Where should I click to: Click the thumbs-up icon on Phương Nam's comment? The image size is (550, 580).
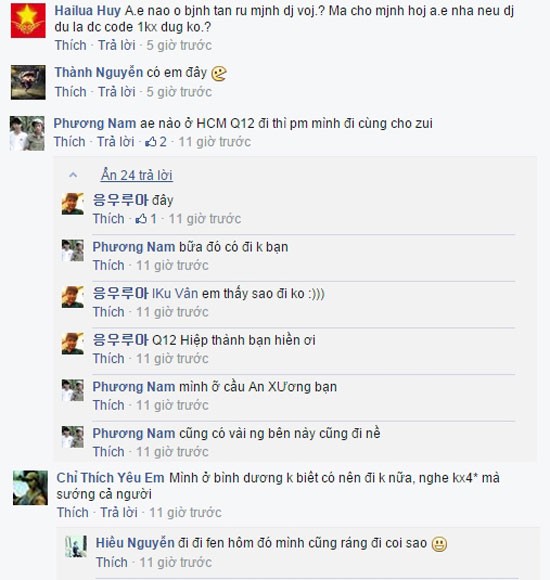click(x=151, y=142)
